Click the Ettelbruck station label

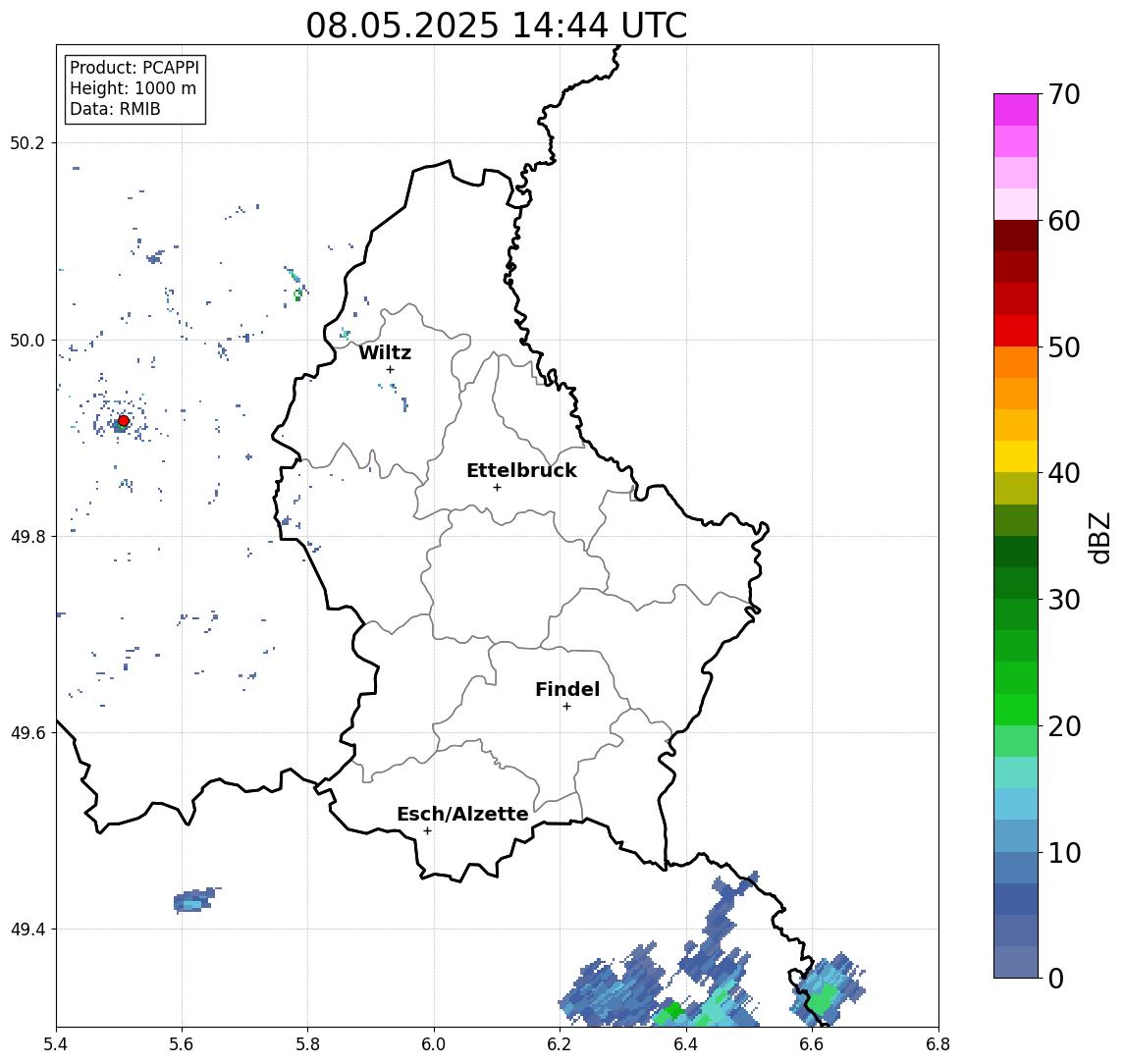coord(521,470)
